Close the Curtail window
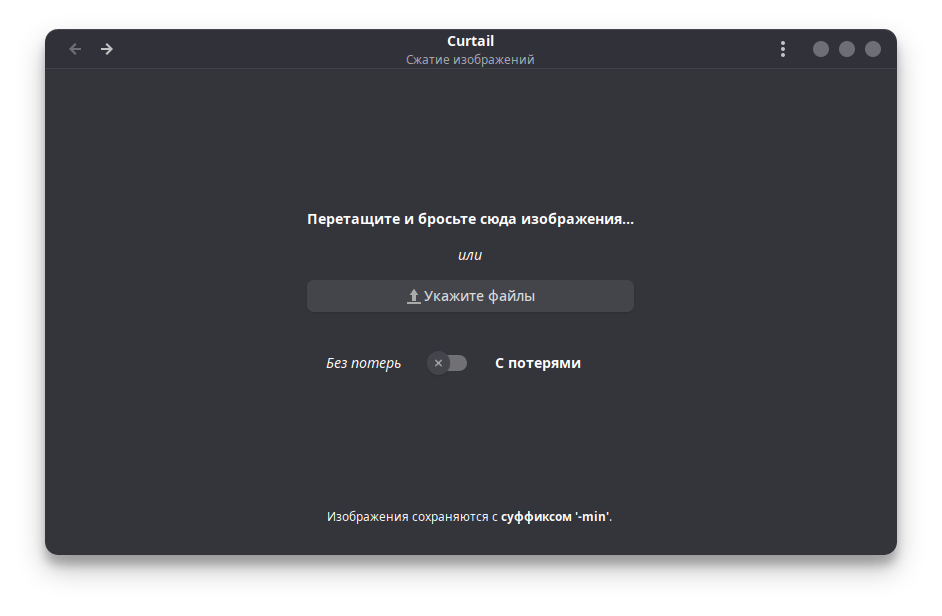 click(x=873, y=49)
